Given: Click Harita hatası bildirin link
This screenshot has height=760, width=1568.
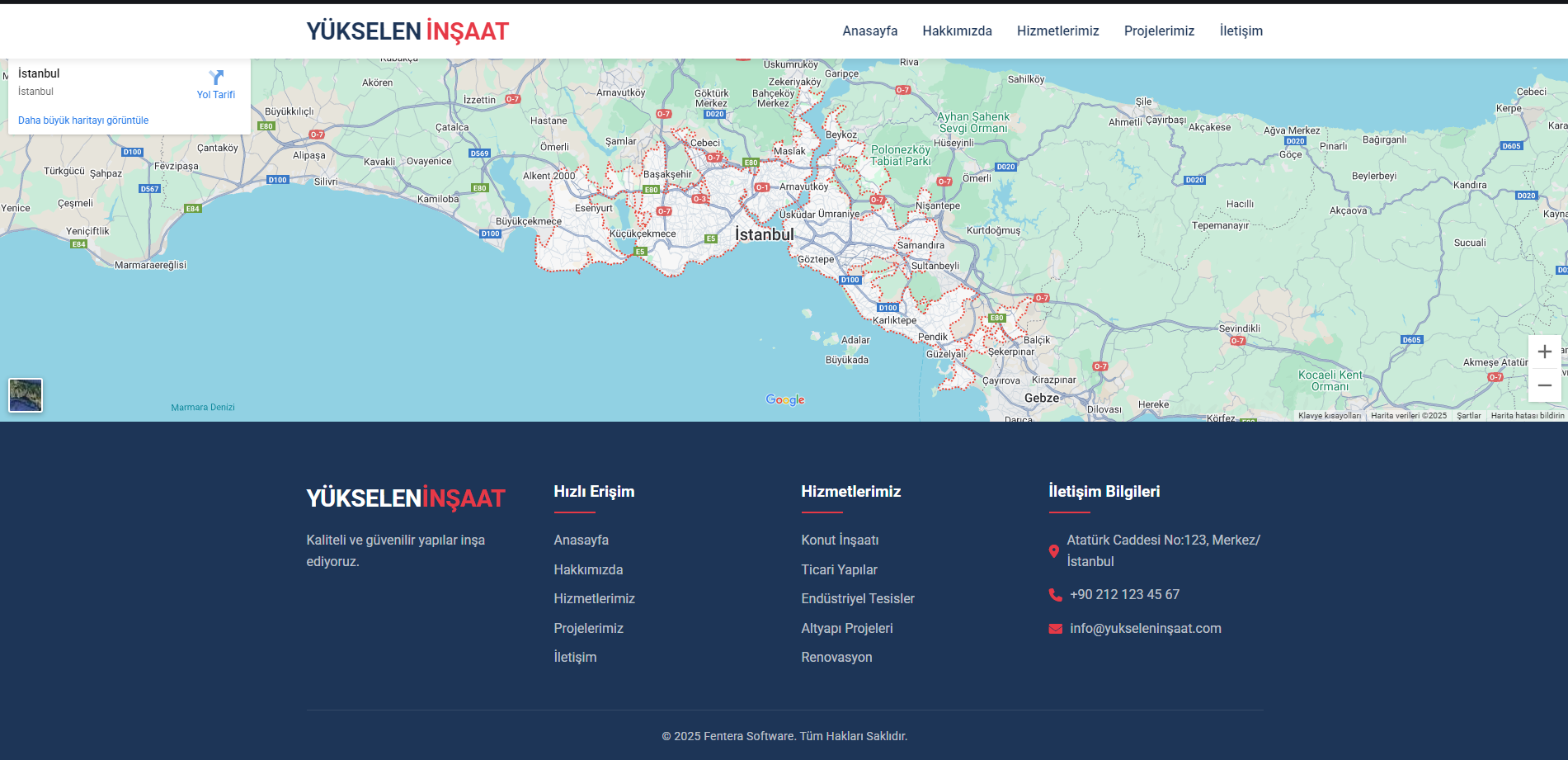Looking at the screenshot, I should [x=1528, y=416].
